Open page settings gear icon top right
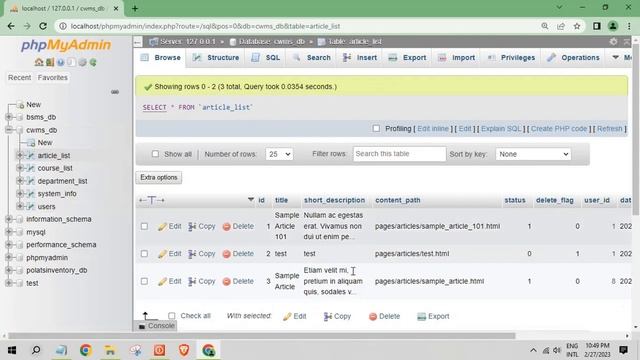This screenshot has height=360, width=640. point(613,41)
